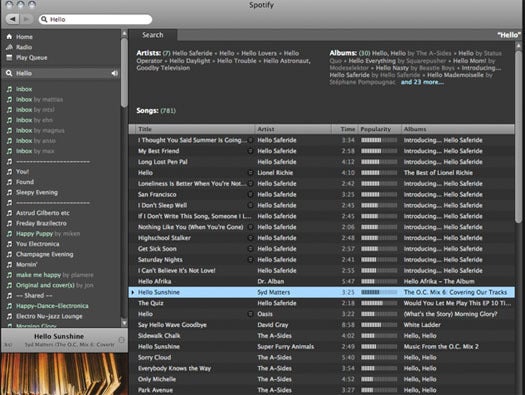This screenshot has height=395, width=525.
Task: Select Freday Brazilectro playlist
Action: [x=41, y=223]
